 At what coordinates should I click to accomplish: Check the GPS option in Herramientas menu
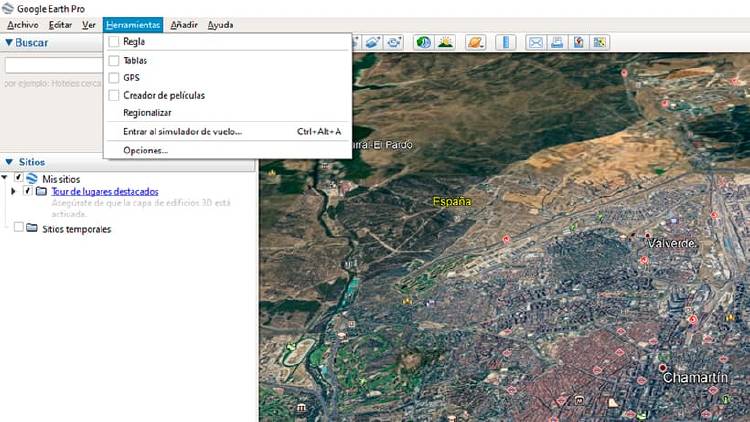tap(114, 77)
